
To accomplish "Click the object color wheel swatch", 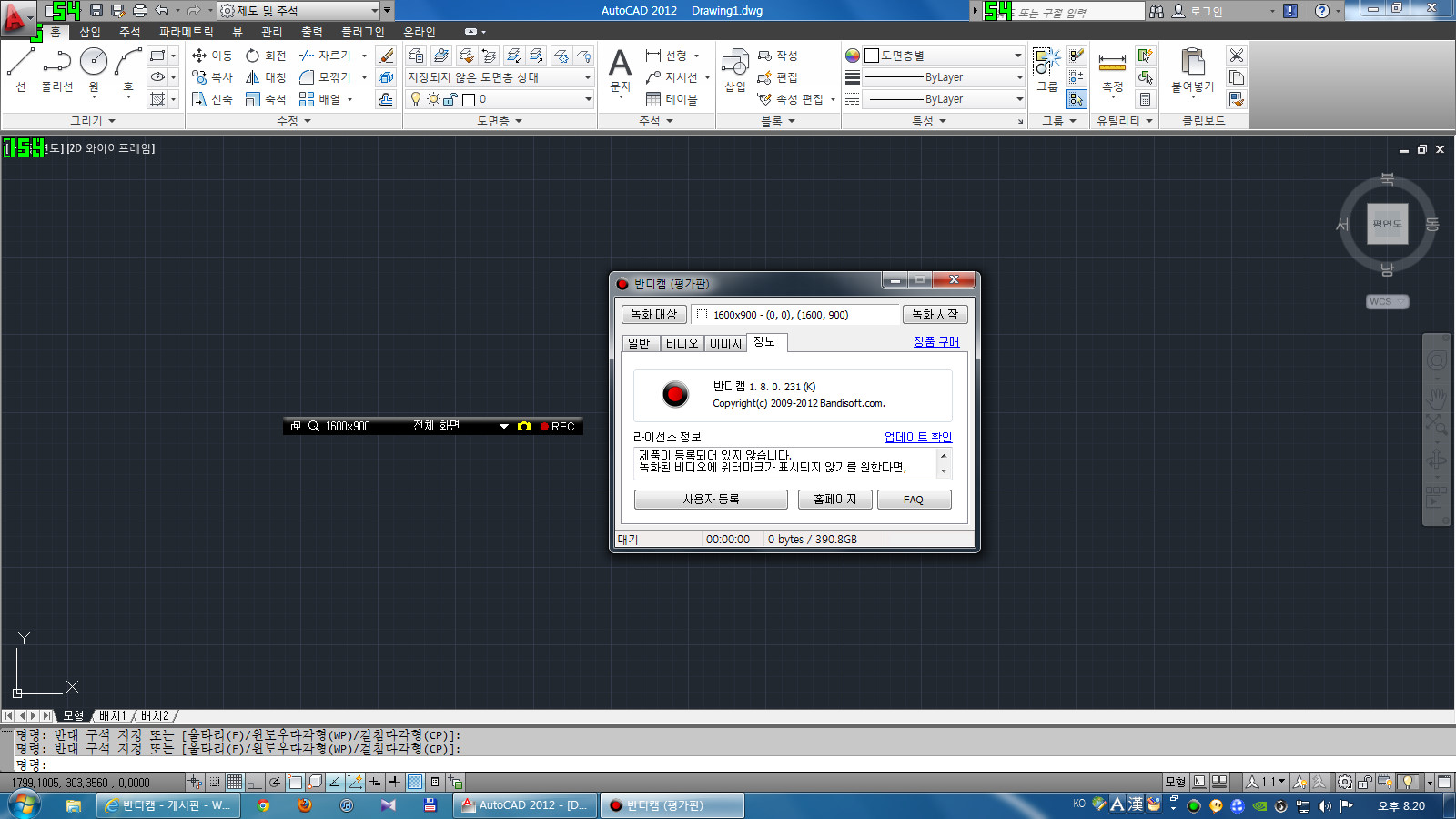I will coord(853,56).
